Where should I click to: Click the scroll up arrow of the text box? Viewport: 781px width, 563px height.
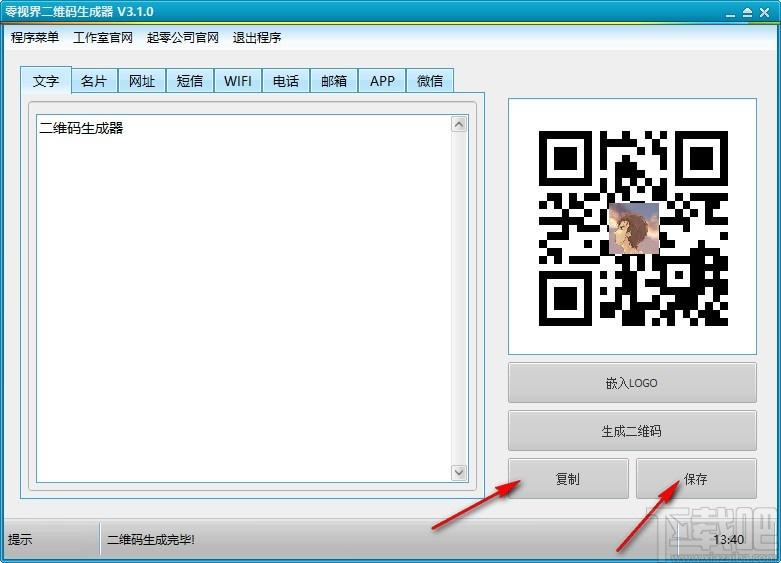point(459,124)
